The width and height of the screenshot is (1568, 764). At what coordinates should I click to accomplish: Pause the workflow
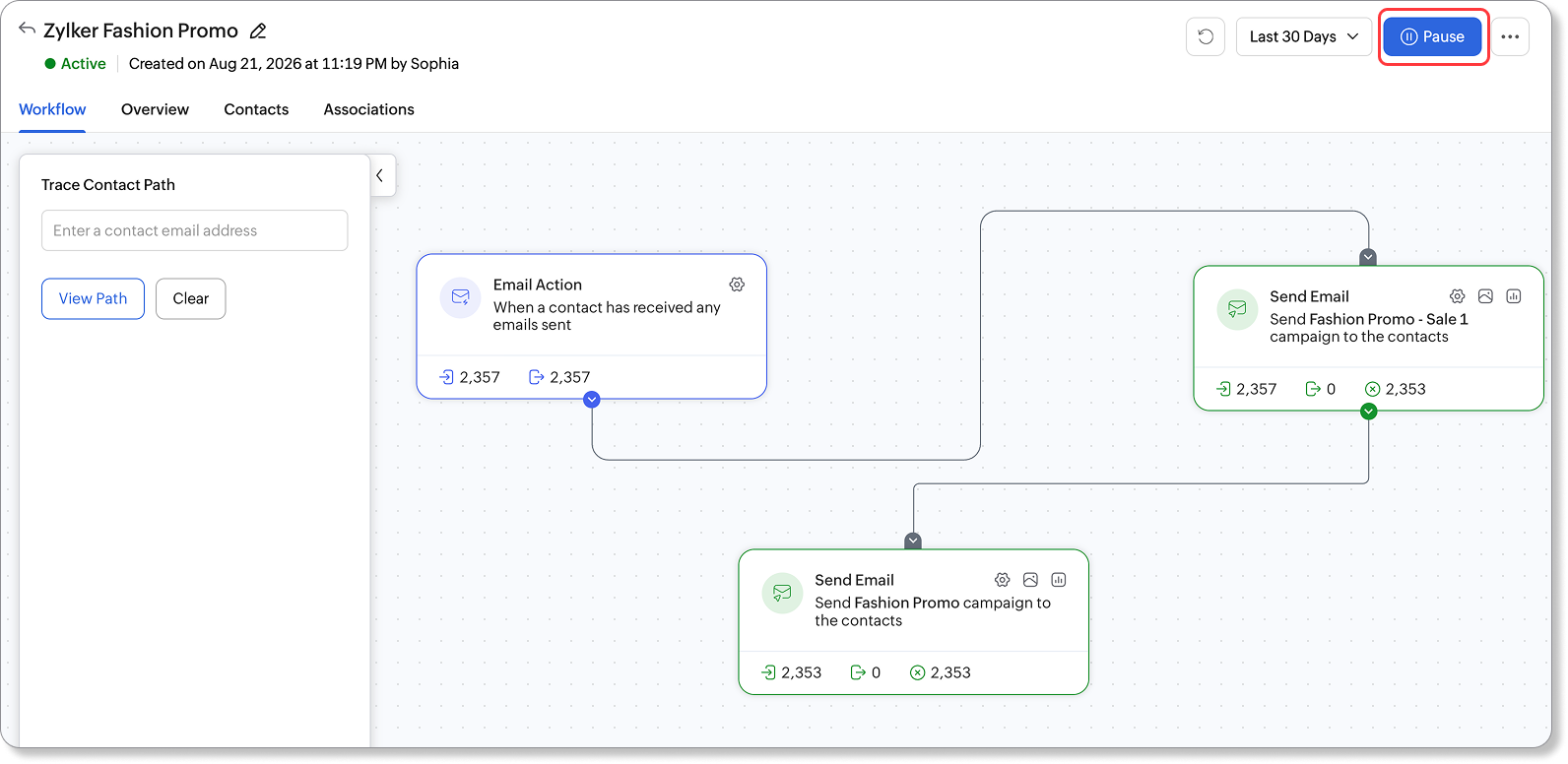click(x=1432, y=36)
